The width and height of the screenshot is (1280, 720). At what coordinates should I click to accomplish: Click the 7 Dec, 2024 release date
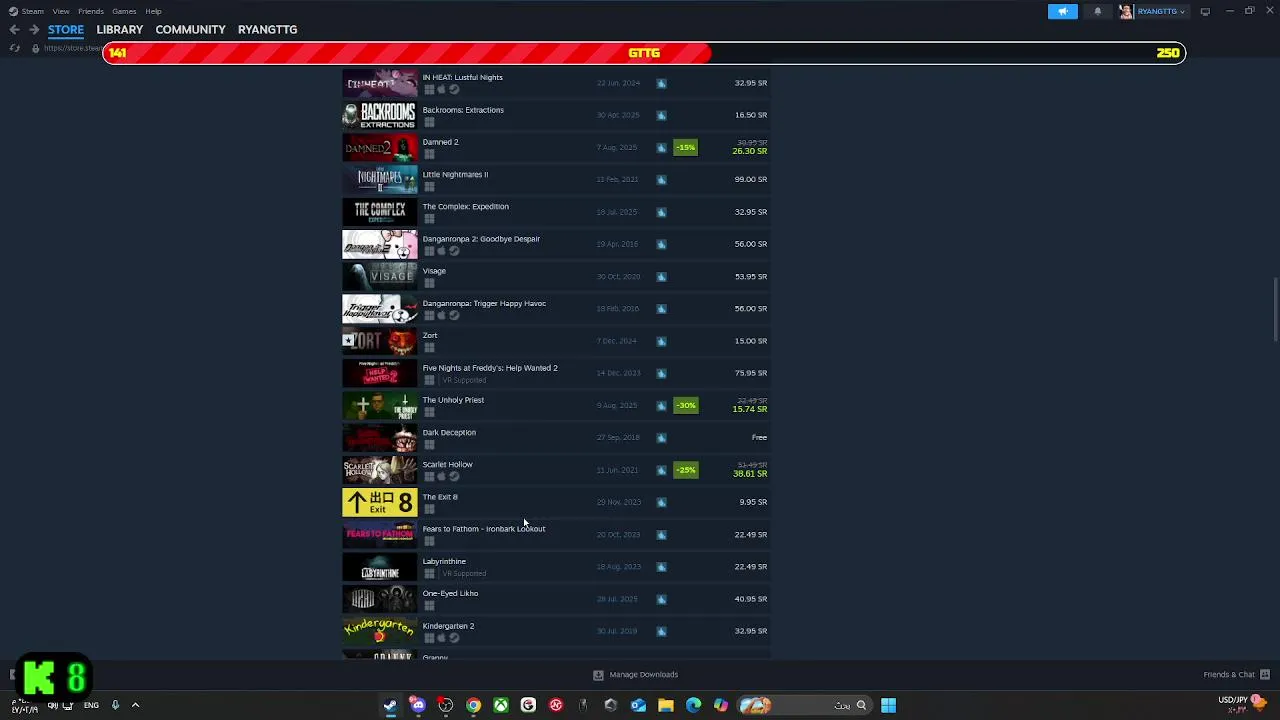tap(617, 341)
